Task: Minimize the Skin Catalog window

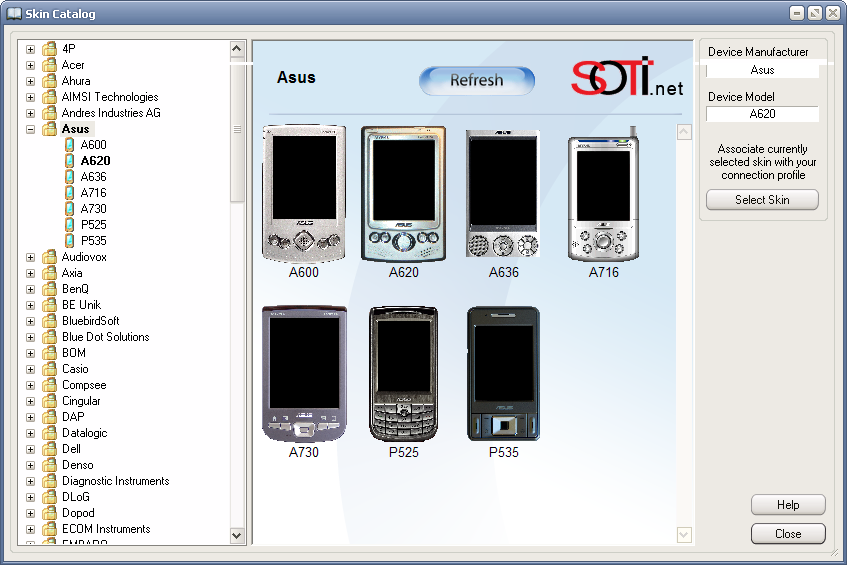Action: pos(797,14)
